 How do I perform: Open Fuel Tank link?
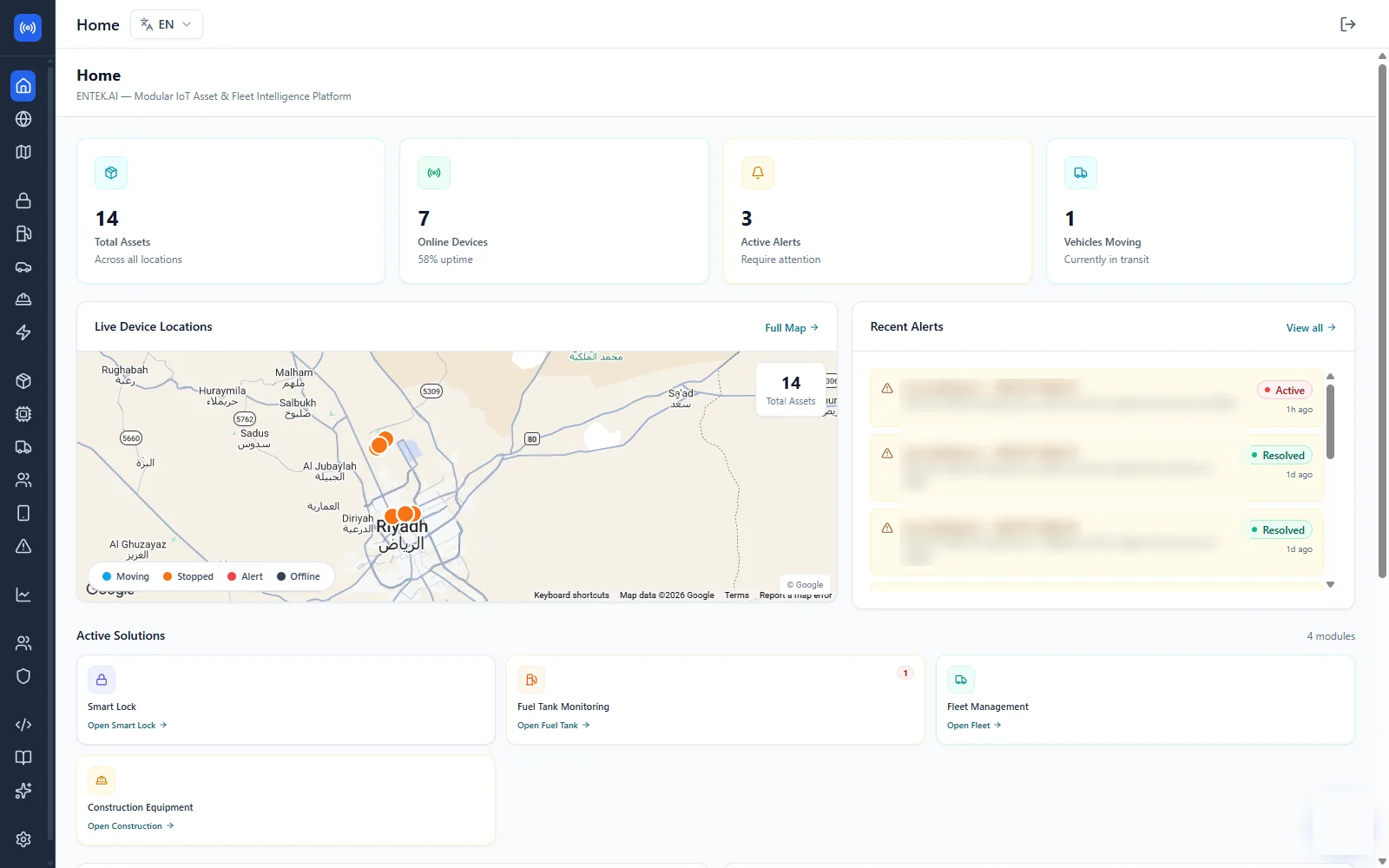tap(554, 726)
